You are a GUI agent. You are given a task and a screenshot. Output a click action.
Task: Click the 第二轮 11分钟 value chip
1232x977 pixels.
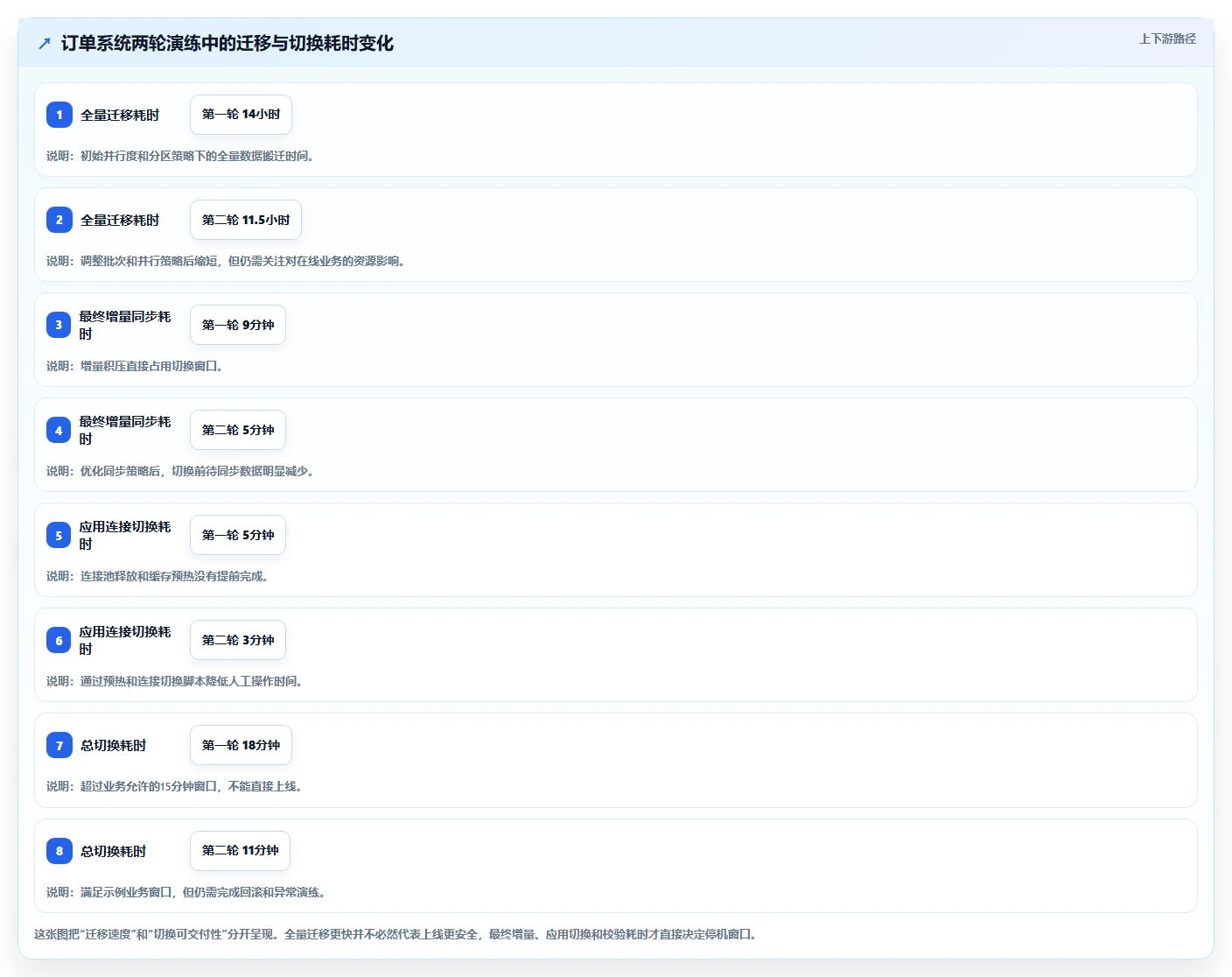coord(240,851)
